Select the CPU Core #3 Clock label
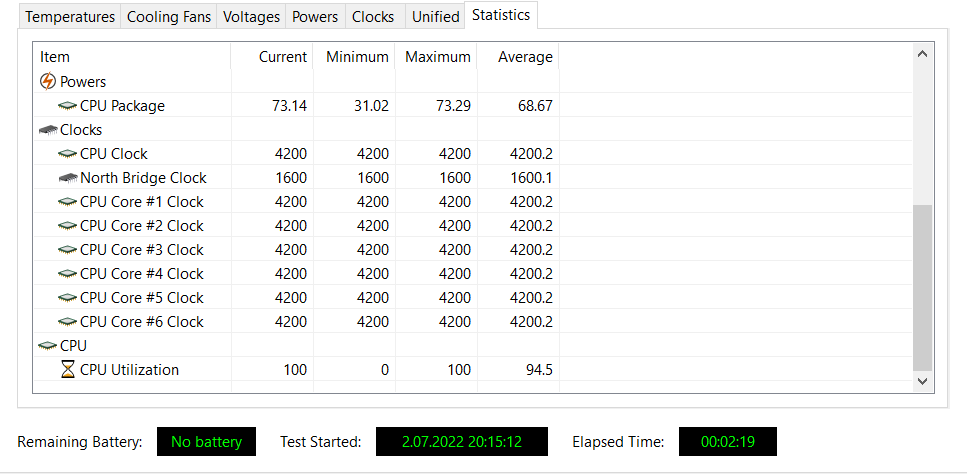 coord(142,250)
